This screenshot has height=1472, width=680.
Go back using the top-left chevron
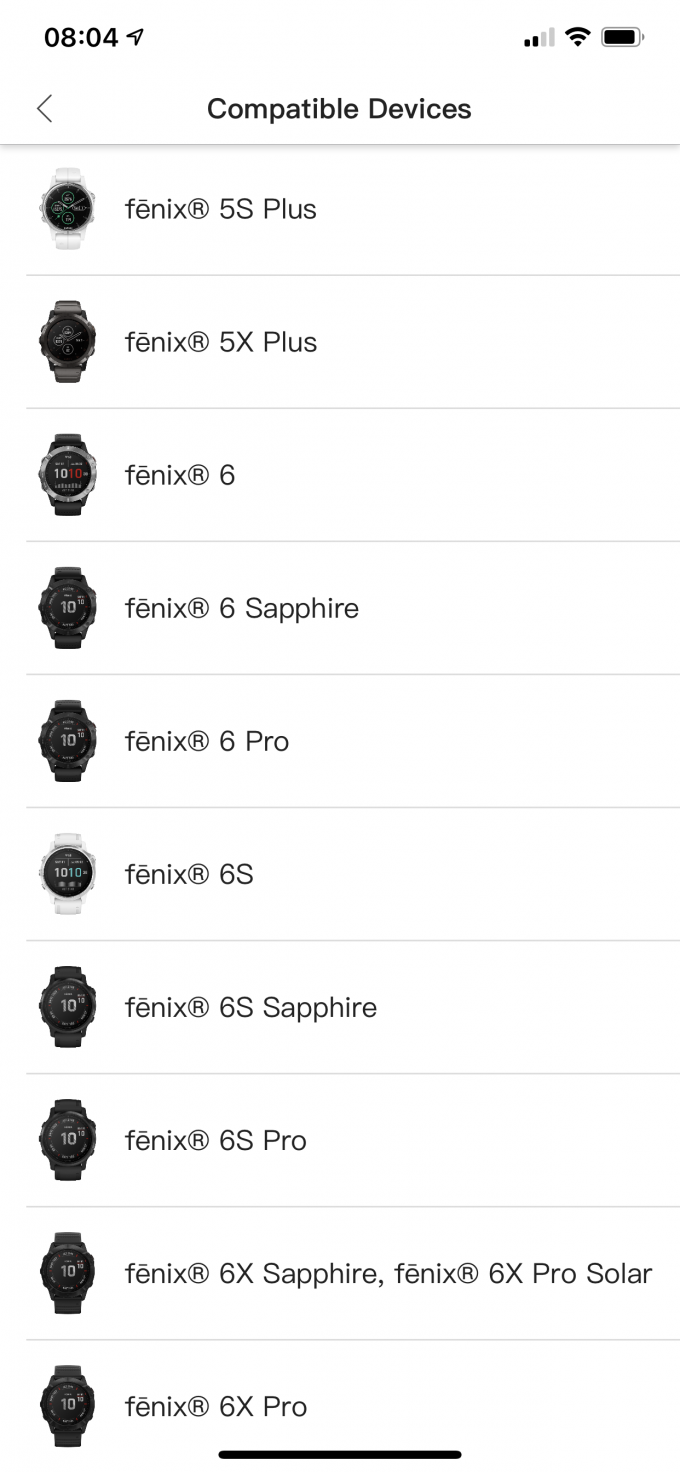click(44, 109)
